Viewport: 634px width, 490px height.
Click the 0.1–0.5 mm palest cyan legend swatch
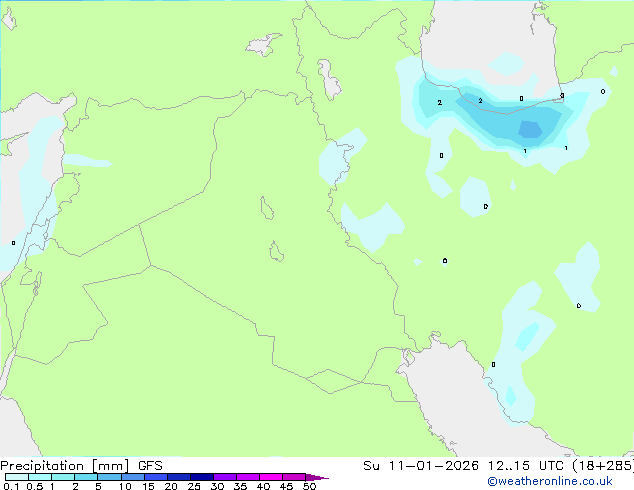coord(17,477)
